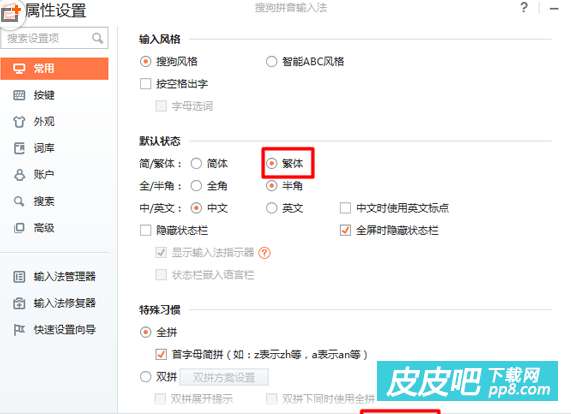
Task: Click the user icon beside 账户
Action: (19, 175)
